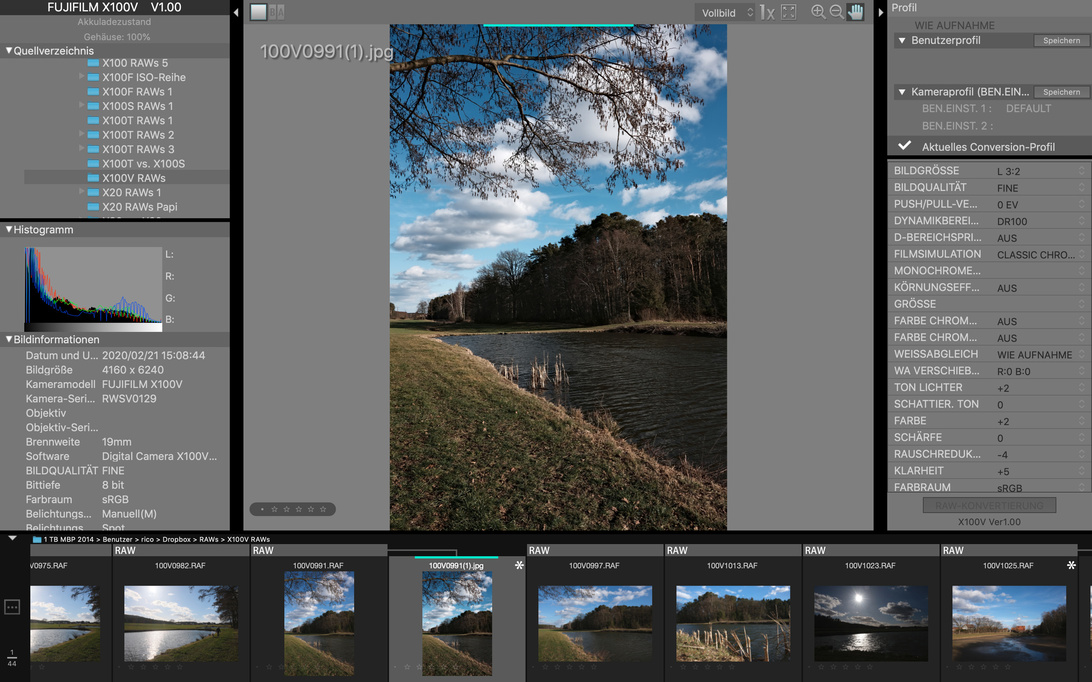Click the 1x actual size icon
This screenshot has height=682, width=1092.
click(x=767, y=12)
